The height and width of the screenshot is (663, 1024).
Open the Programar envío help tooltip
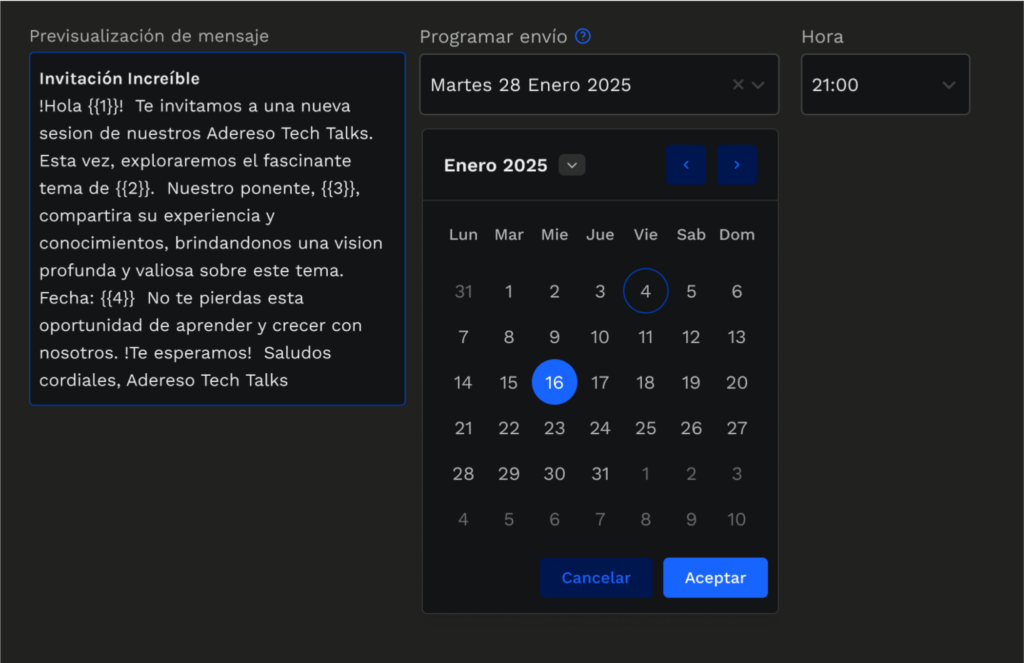click(x=583, y=36)
